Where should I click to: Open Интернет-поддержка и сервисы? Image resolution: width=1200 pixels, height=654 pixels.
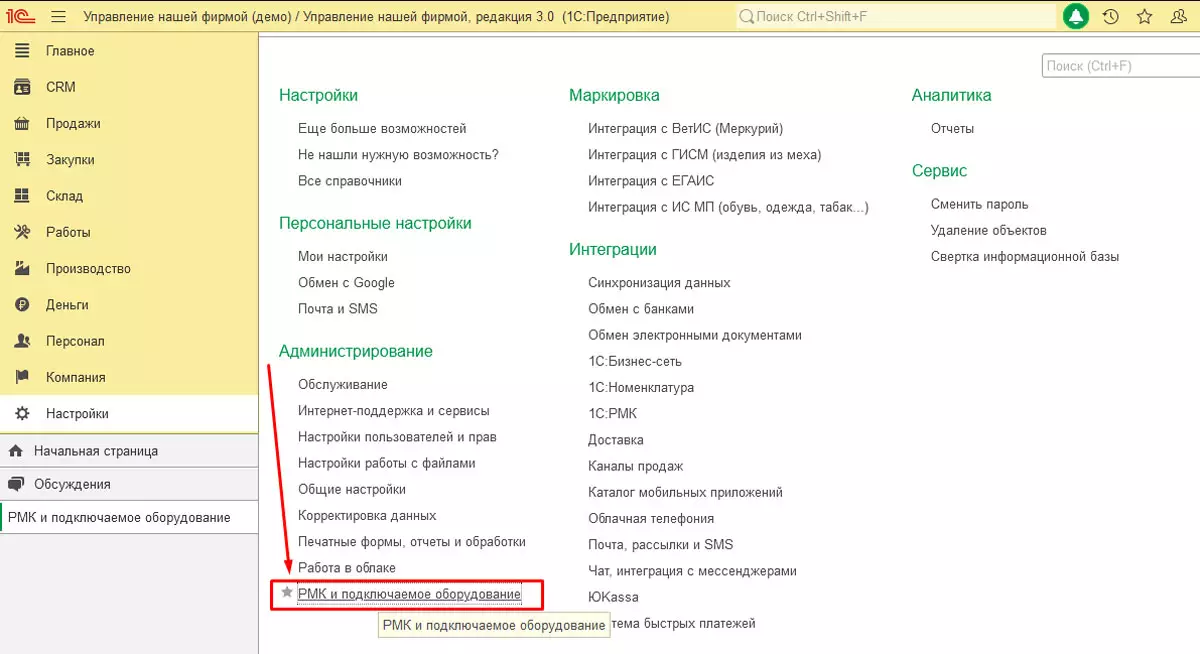click(394, 411)
